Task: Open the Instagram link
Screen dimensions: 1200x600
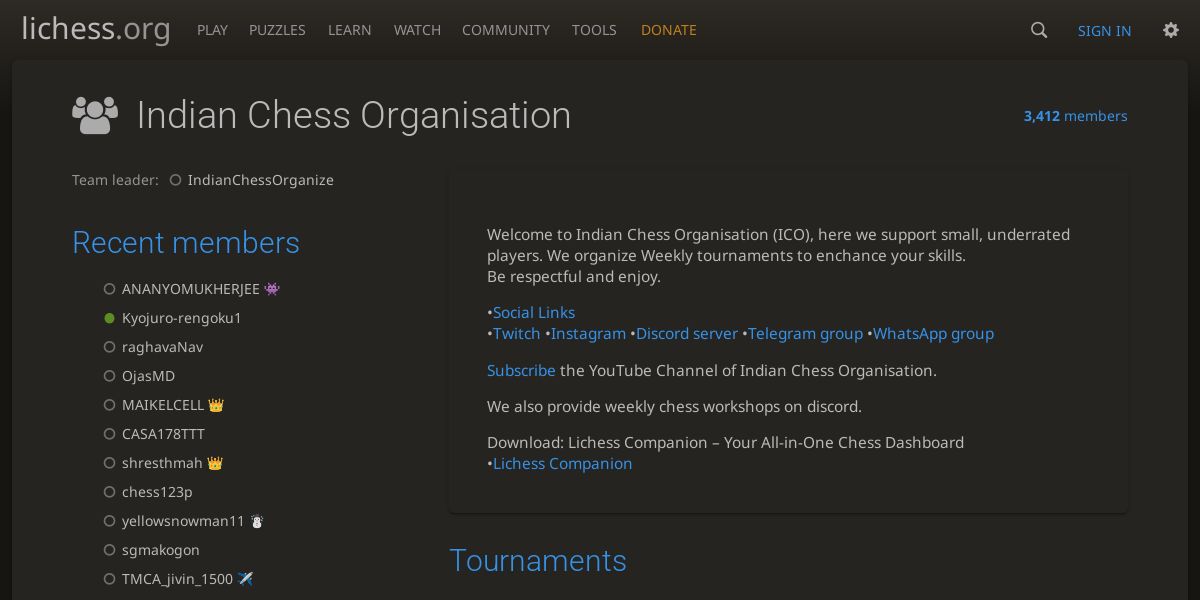Action: [588, 333]
